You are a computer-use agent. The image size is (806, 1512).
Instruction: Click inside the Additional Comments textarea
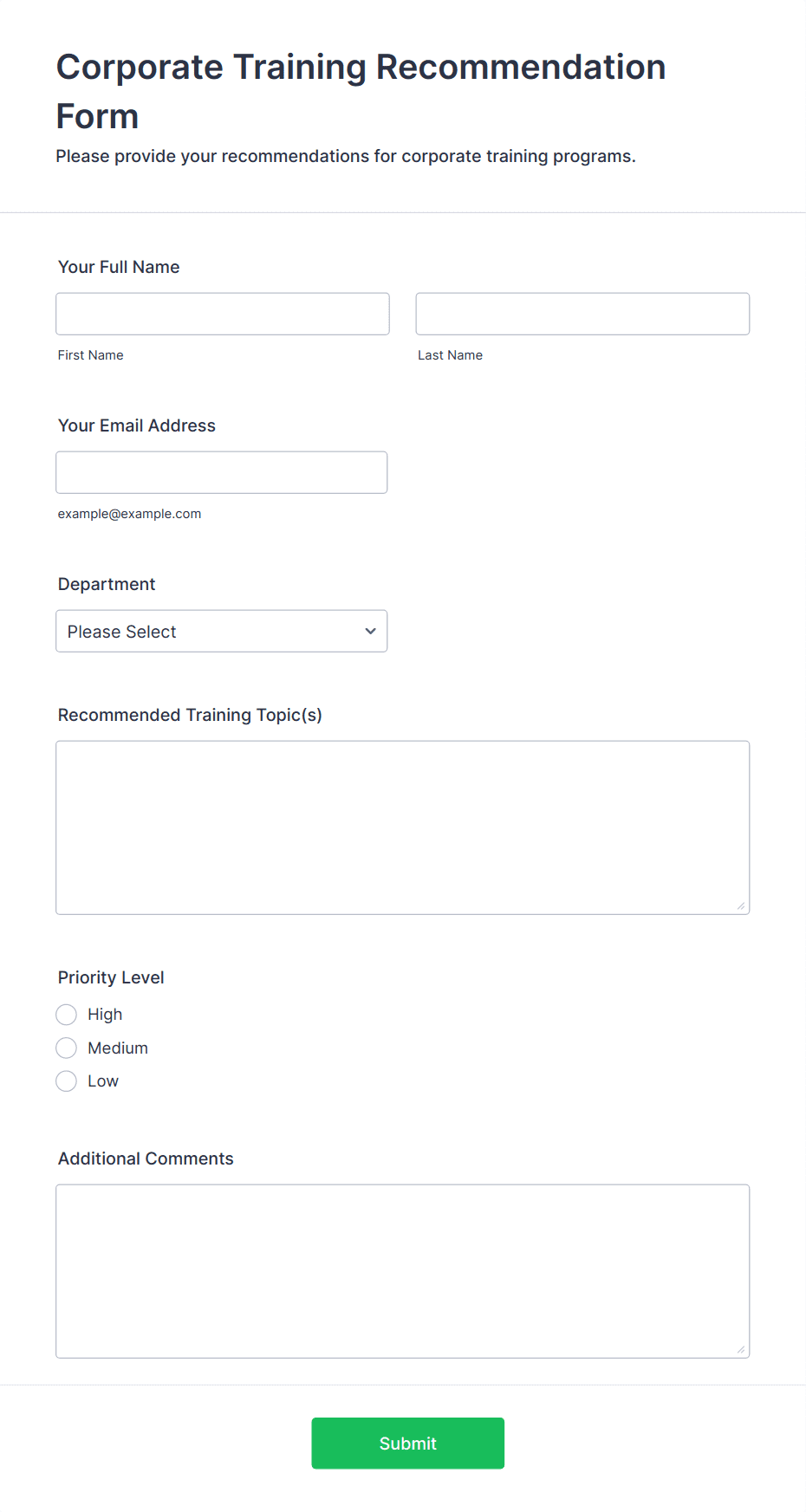pyautogui.click(x=403, y=1271)
